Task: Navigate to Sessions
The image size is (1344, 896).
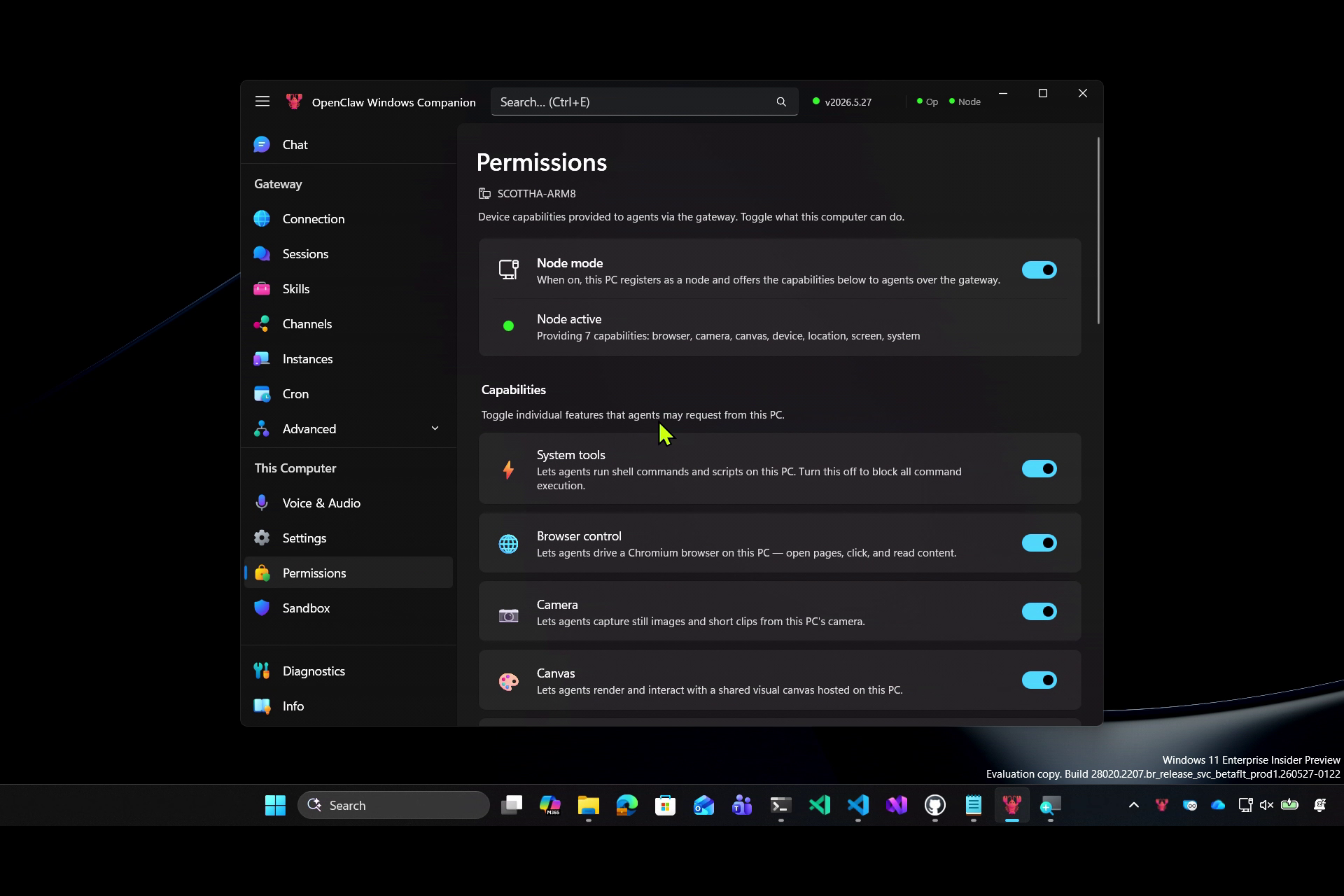Action: point(349,253)
